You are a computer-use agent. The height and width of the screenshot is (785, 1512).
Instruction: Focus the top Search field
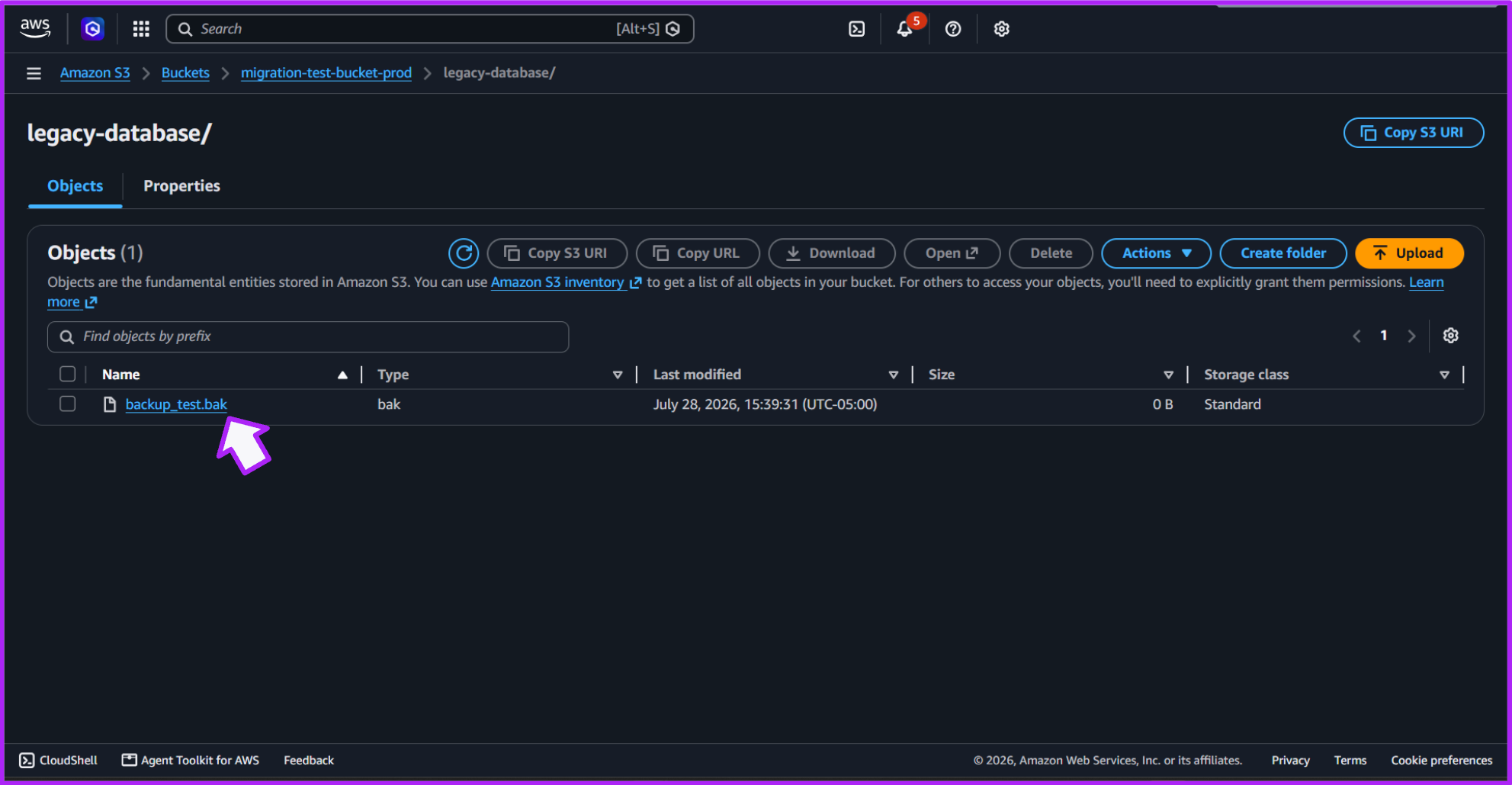[430, 29]
